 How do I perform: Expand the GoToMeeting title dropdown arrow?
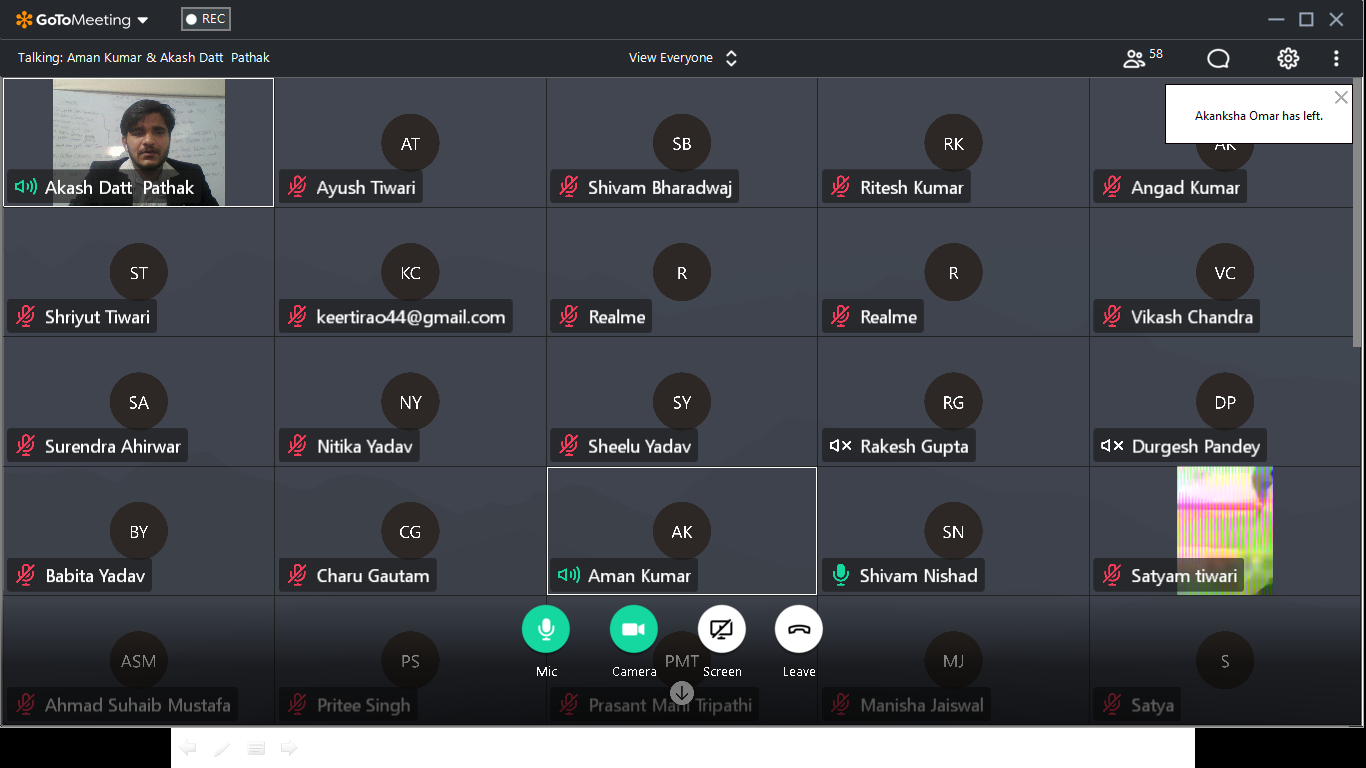[143, 20]
